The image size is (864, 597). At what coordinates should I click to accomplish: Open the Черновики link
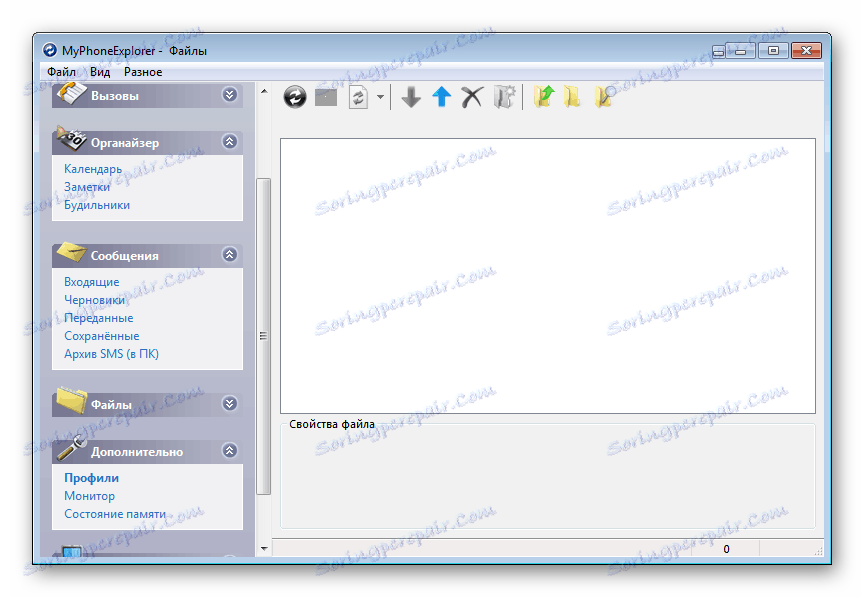(x=95, y=300)
